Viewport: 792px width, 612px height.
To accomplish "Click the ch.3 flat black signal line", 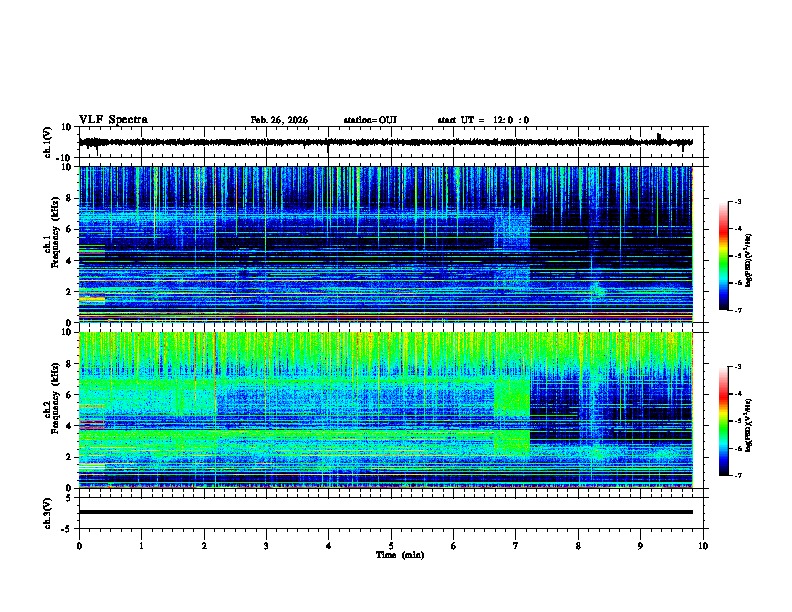I will pyautogui.click(x=385, y=512).
